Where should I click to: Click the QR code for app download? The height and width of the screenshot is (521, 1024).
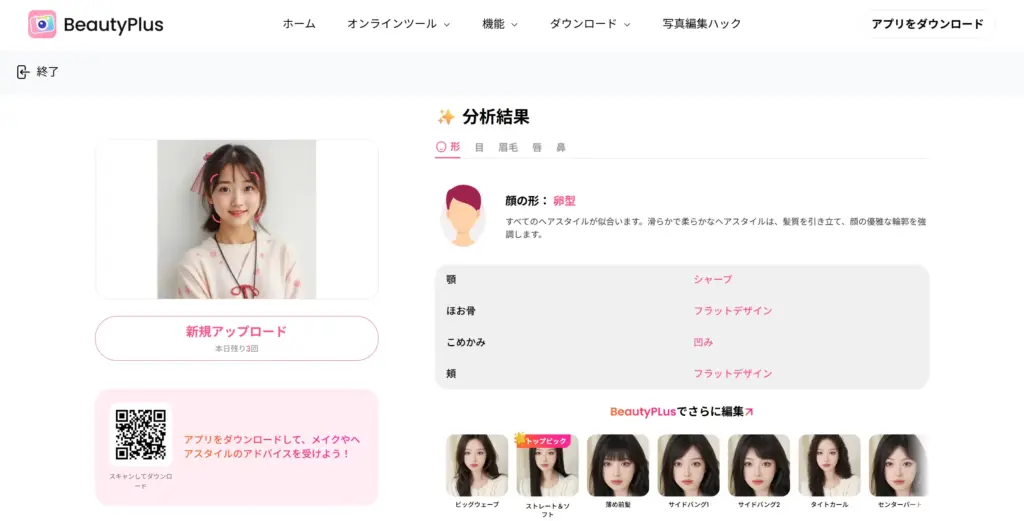(140, 434)
